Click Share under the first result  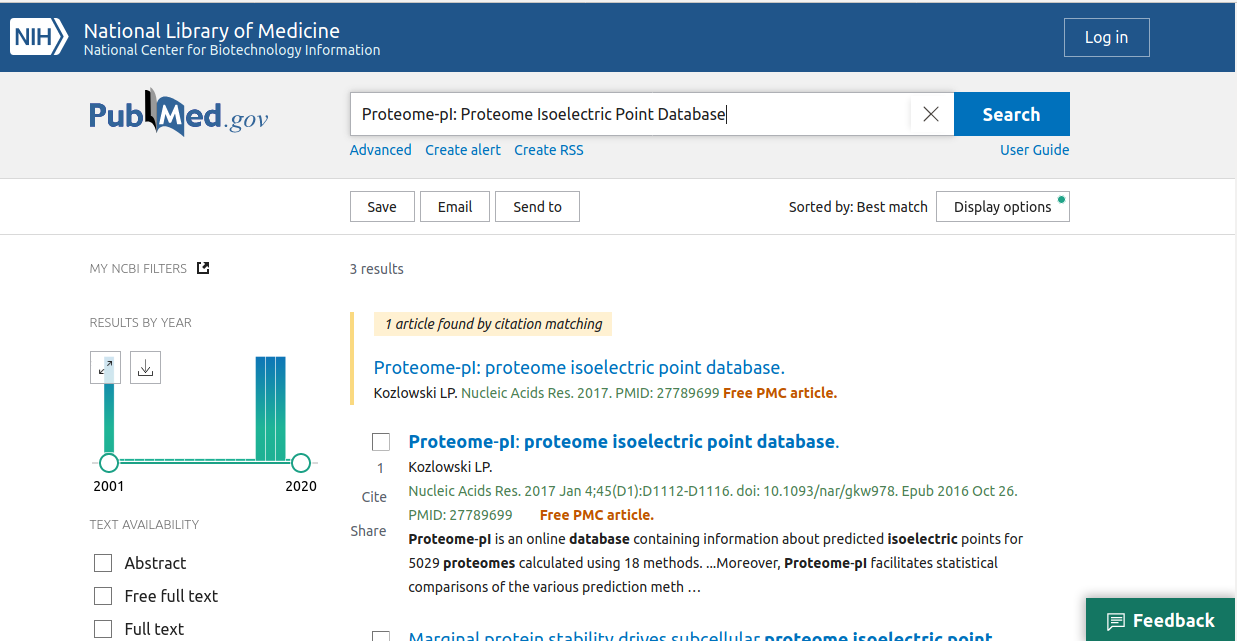(x=368, y=531)
